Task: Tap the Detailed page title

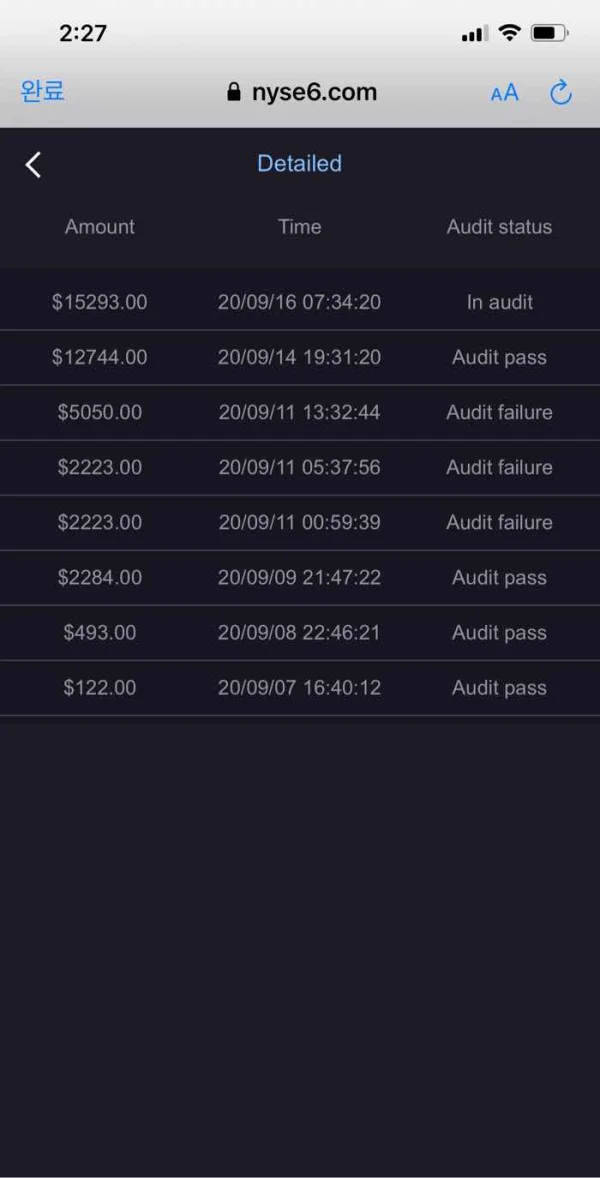Action: [x=299, y=164]
